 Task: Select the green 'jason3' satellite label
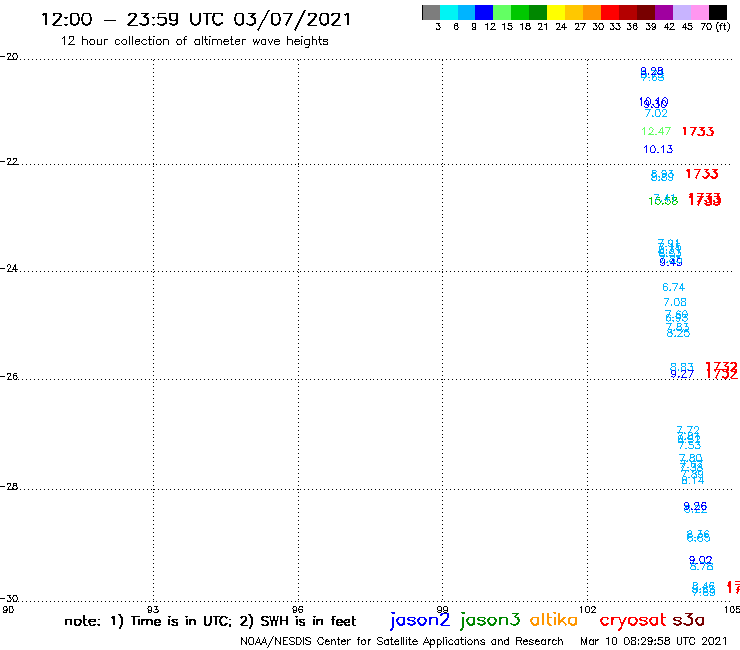[490, 620]
